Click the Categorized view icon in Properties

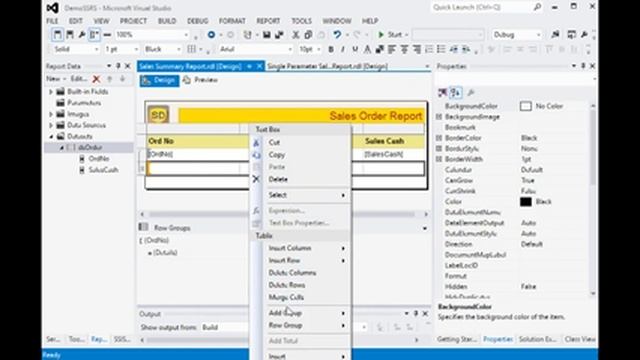pyautogui.click(x=442, y=93)
